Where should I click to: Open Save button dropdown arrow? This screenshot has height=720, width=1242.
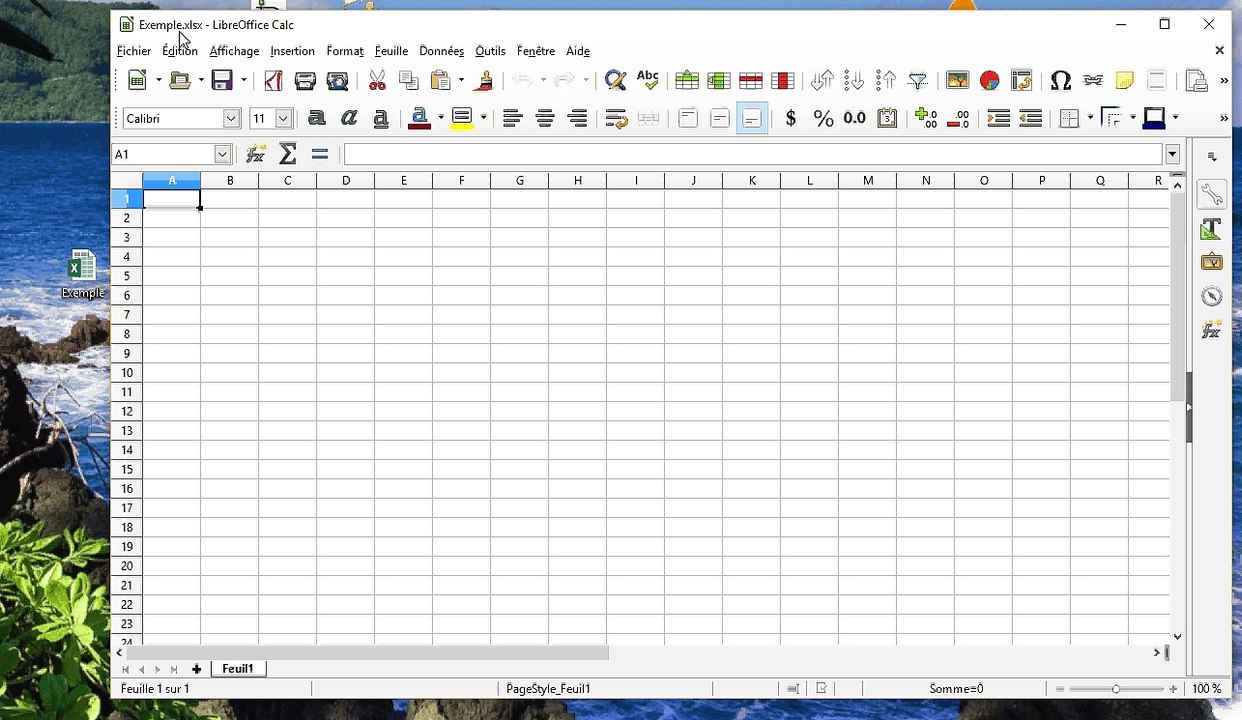[243, 81]
